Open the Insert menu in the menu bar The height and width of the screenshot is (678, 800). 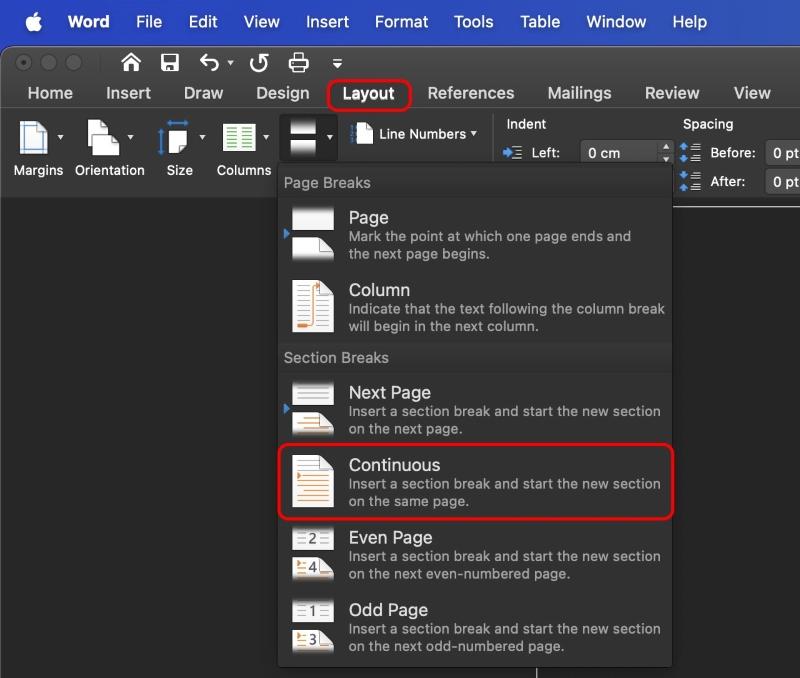pos(327,22)
